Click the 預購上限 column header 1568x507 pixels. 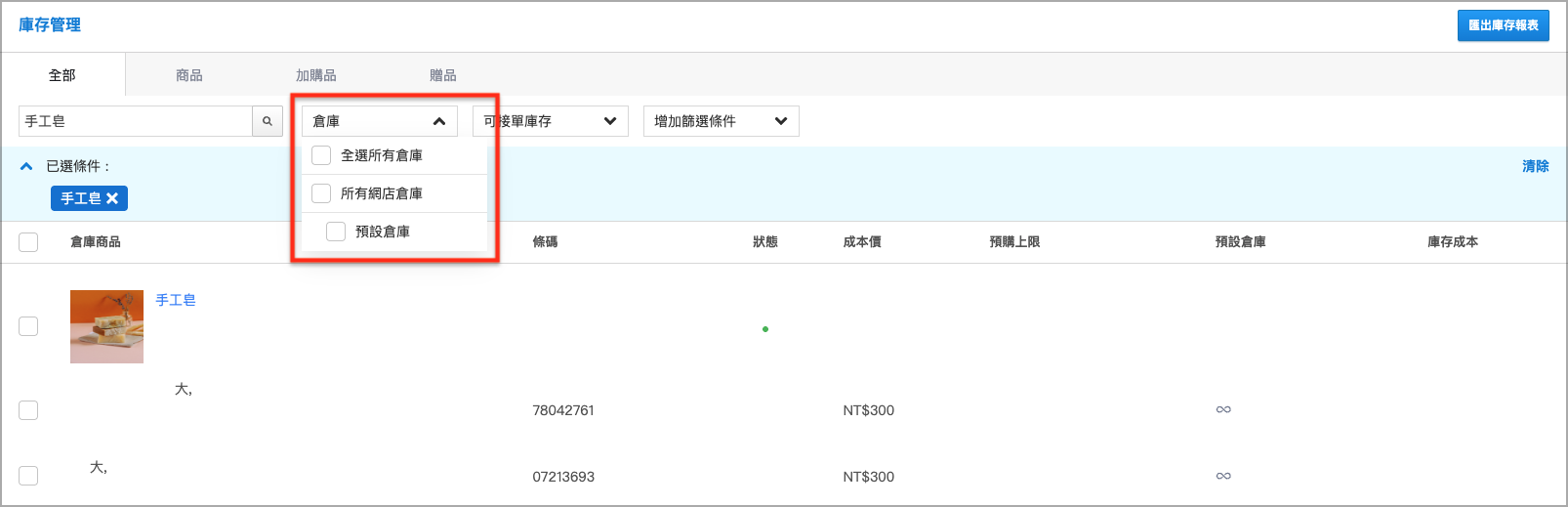pyautogui.click(x=1014, y=242)
